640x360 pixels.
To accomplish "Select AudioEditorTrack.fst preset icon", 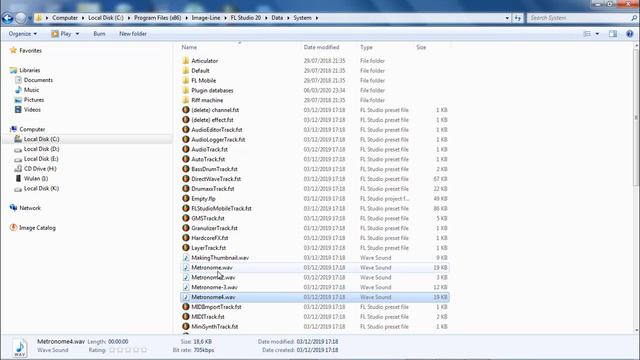I will (186, 129).
